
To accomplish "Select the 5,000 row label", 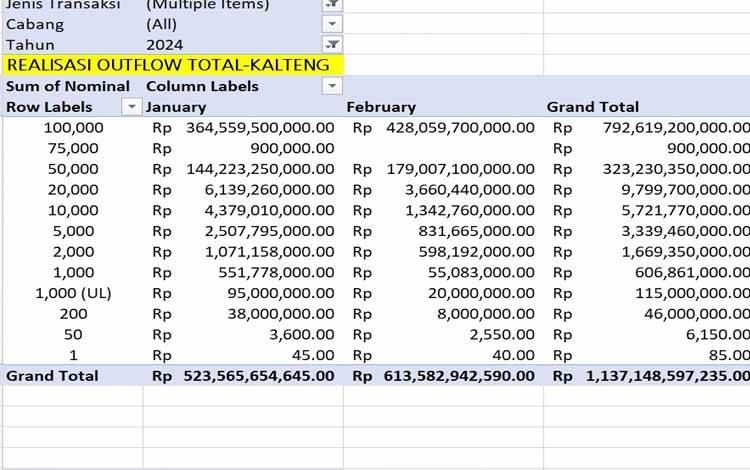I will coord(73,231).
